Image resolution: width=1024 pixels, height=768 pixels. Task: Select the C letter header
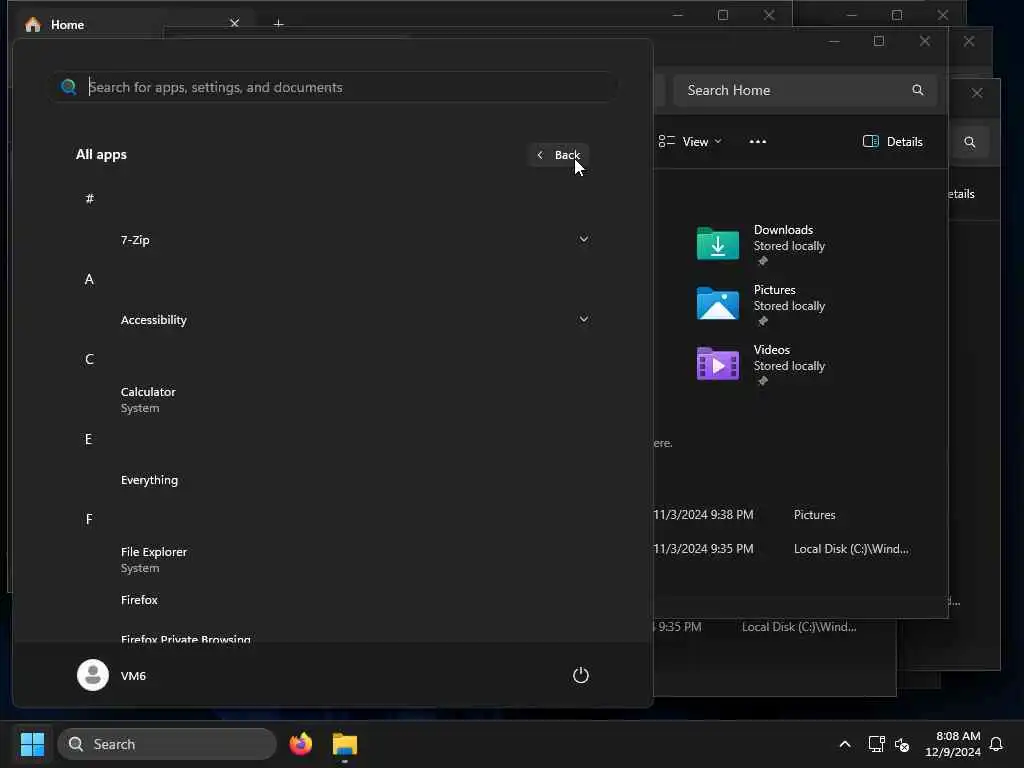89,359
